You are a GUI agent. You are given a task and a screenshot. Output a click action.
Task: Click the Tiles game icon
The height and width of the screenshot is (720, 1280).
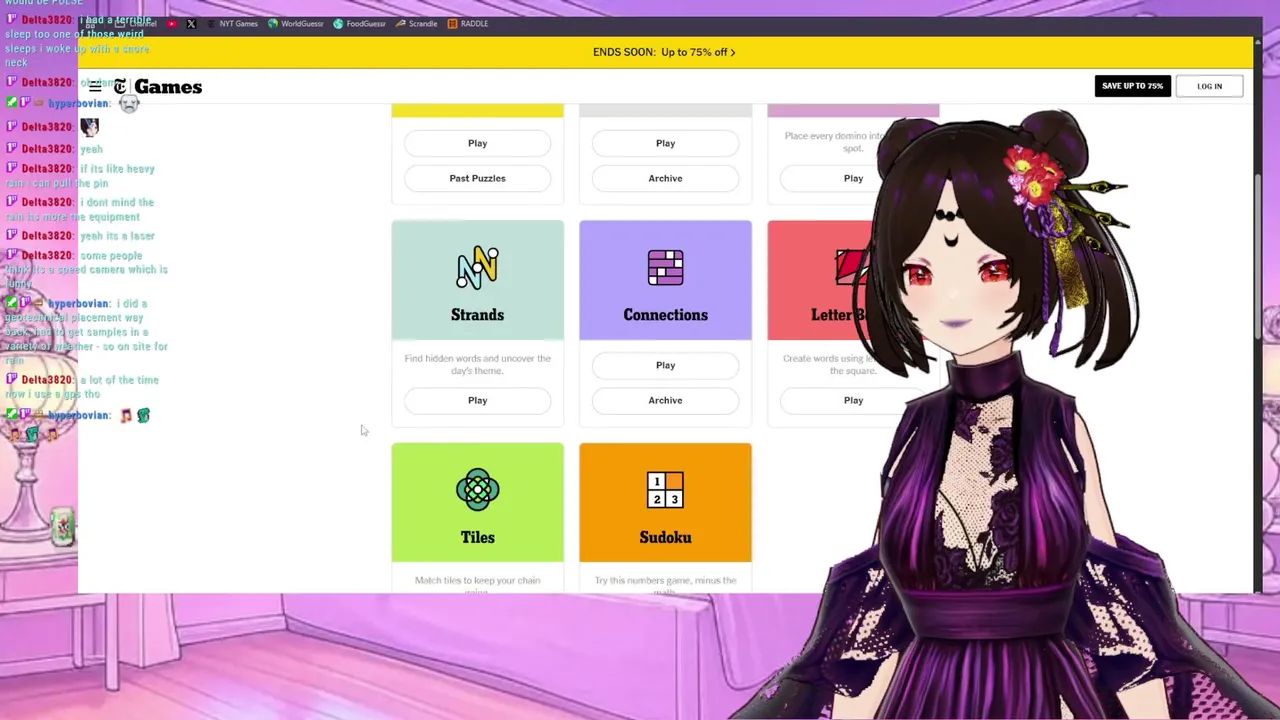(x=477, y=490)
